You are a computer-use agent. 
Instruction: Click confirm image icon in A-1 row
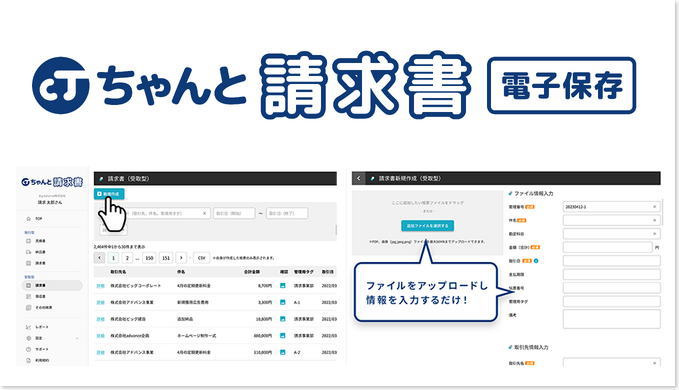[283, 302]
